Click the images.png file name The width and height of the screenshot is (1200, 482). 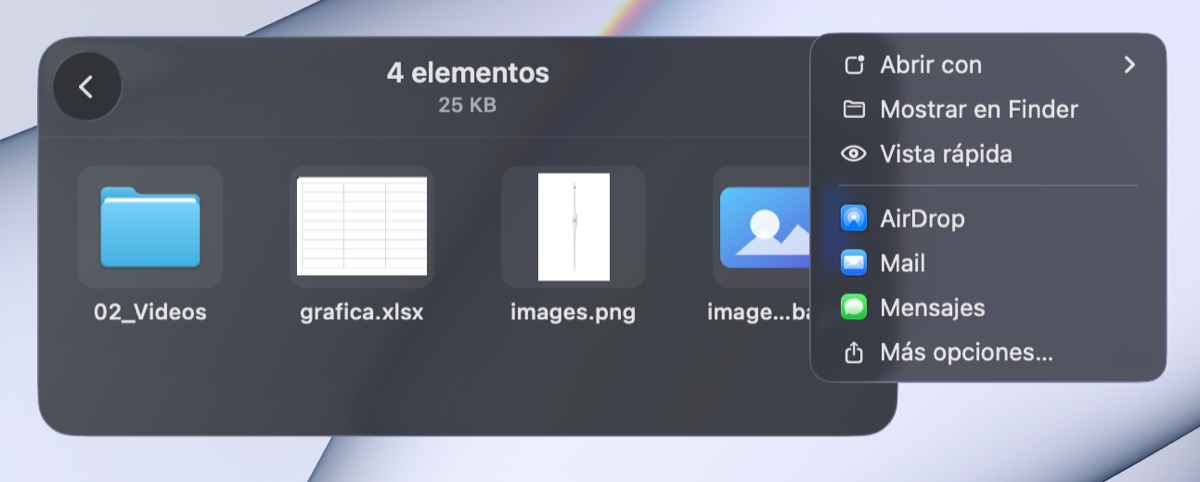pos(573,312)
